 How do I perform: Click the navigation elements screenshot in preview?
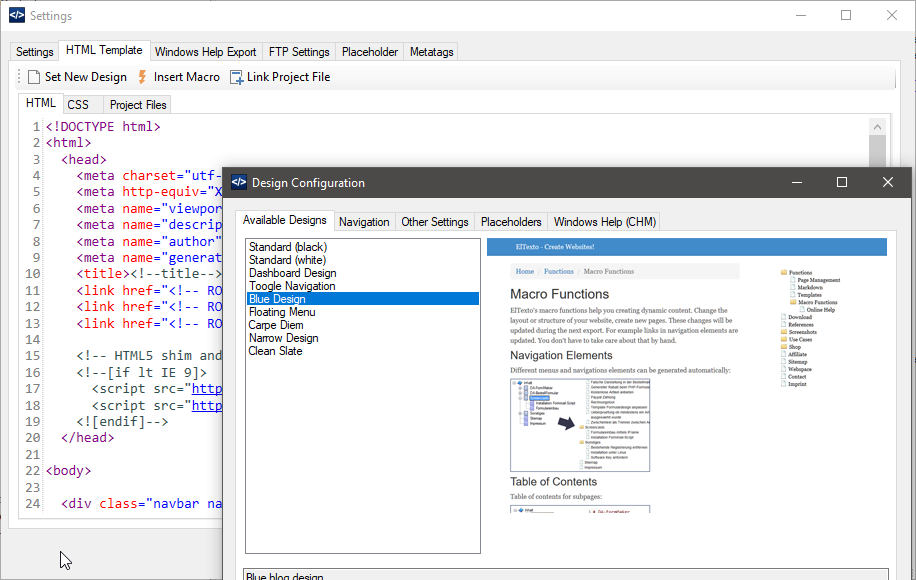point(580,425)
